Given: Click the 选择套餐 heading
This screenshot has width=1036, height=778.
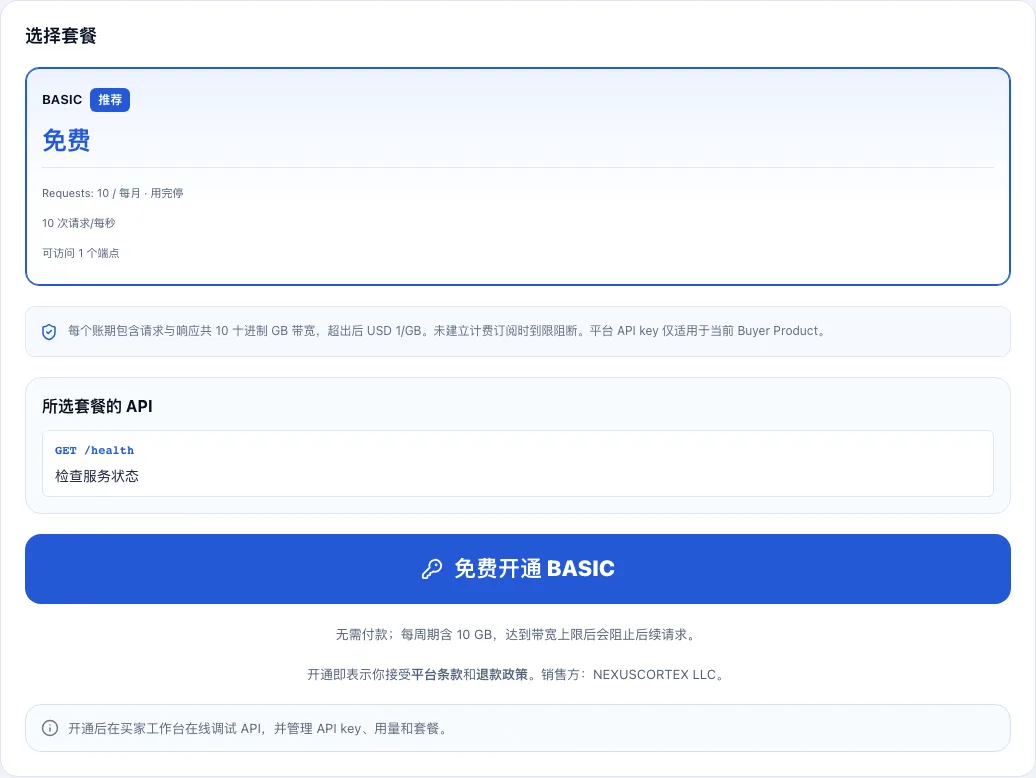Looking at the screenshot, I should (61, 36).
